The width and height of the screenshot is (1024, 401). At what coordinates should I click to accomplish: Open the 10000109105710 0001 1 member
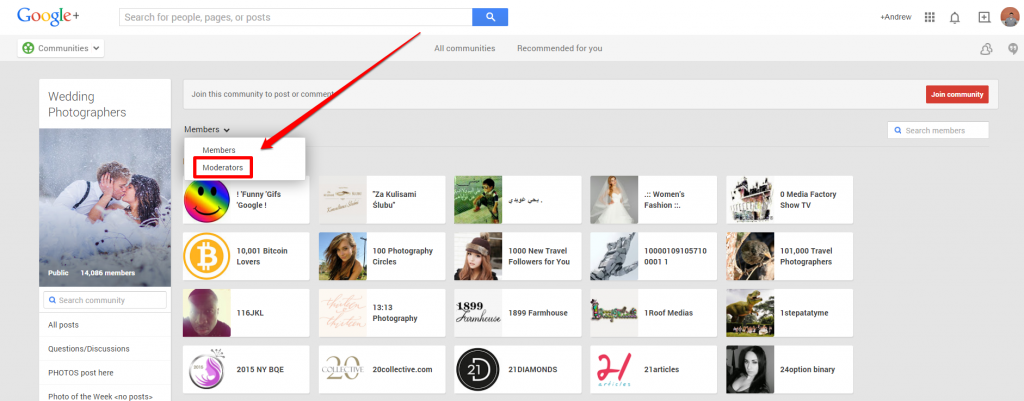[654, 256]
